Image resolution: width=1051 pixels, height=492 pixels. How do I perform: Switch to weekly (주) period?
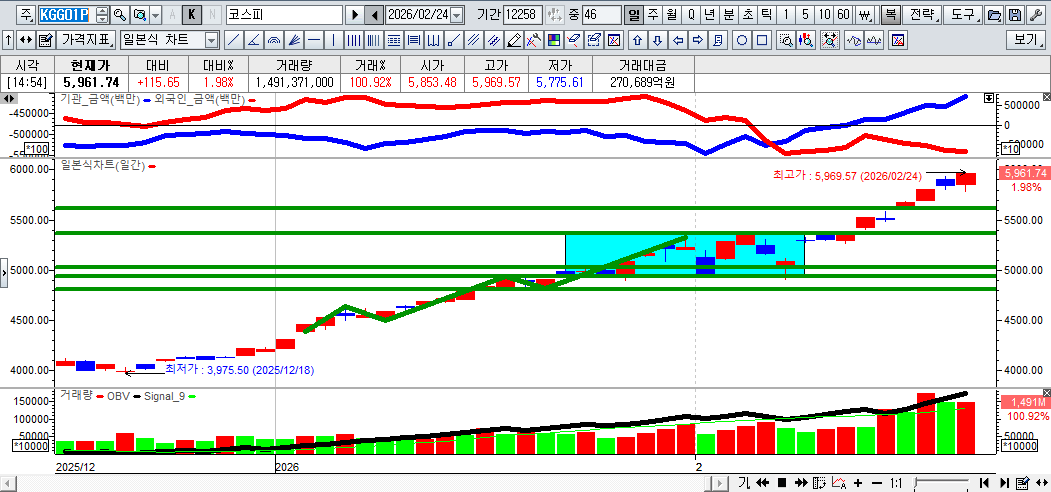click(x=652, y=15)
